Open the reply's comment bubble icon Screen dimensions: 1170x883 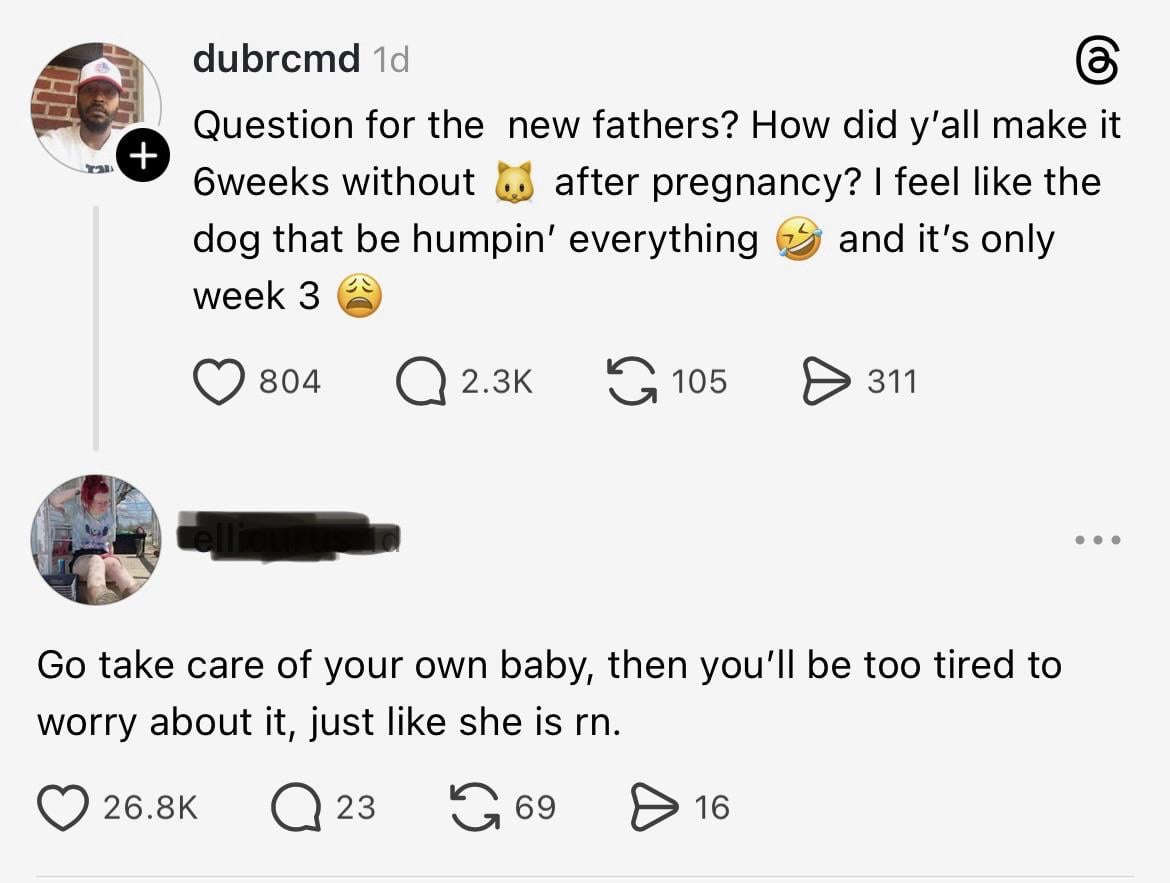click(x=295, y=807)
